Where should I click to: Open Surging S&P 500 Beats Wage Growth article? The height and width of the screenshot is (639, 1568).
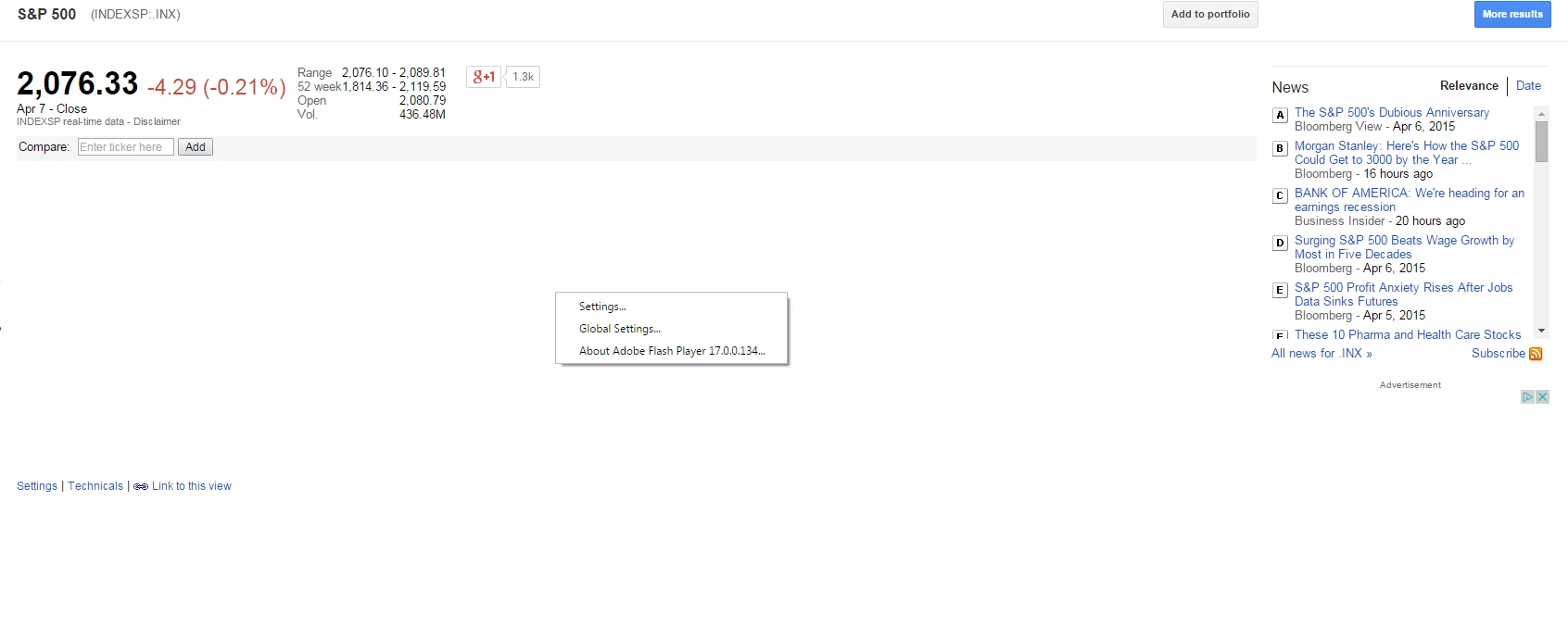(x=1404, y=247)
